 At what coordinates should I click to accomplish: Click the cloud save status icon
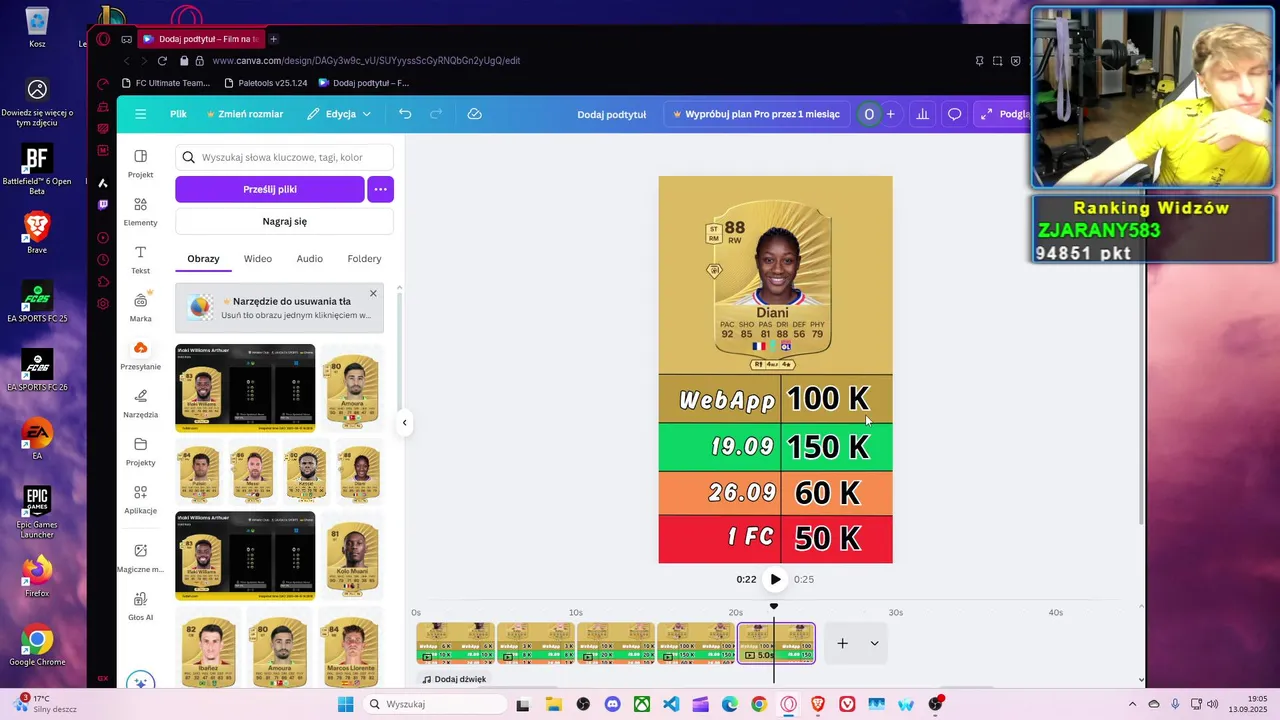coord(475,114)
